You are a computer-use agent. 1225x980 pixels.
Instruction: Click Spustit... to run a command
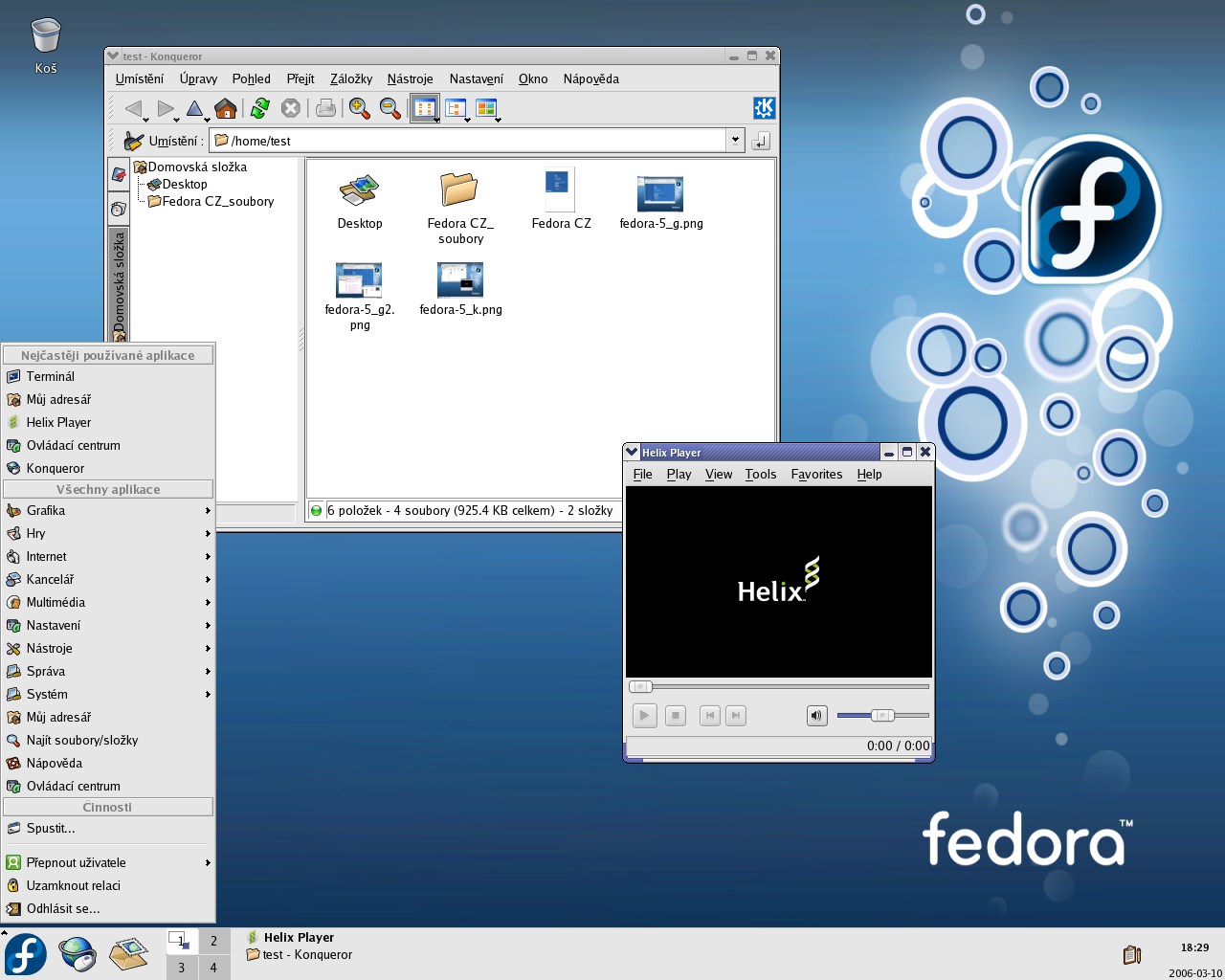point(51,828)
